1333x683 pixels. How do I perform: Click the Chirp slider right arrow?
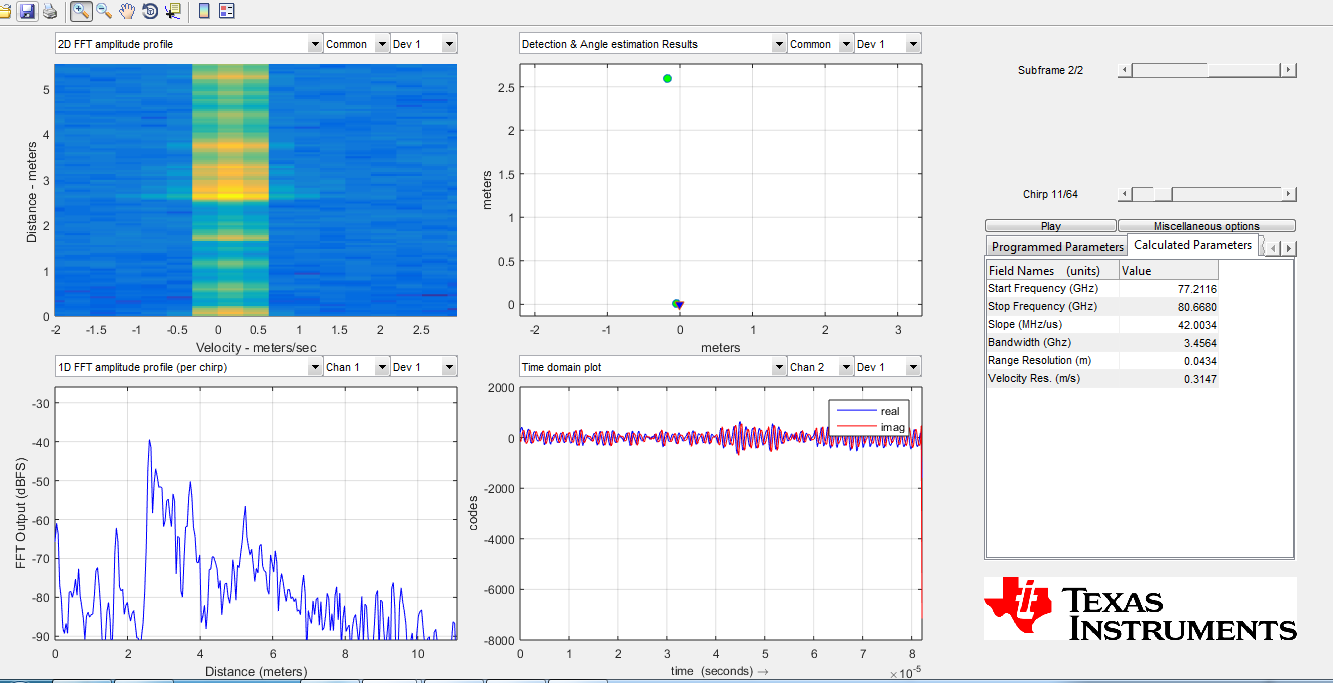pos(1289,194)
